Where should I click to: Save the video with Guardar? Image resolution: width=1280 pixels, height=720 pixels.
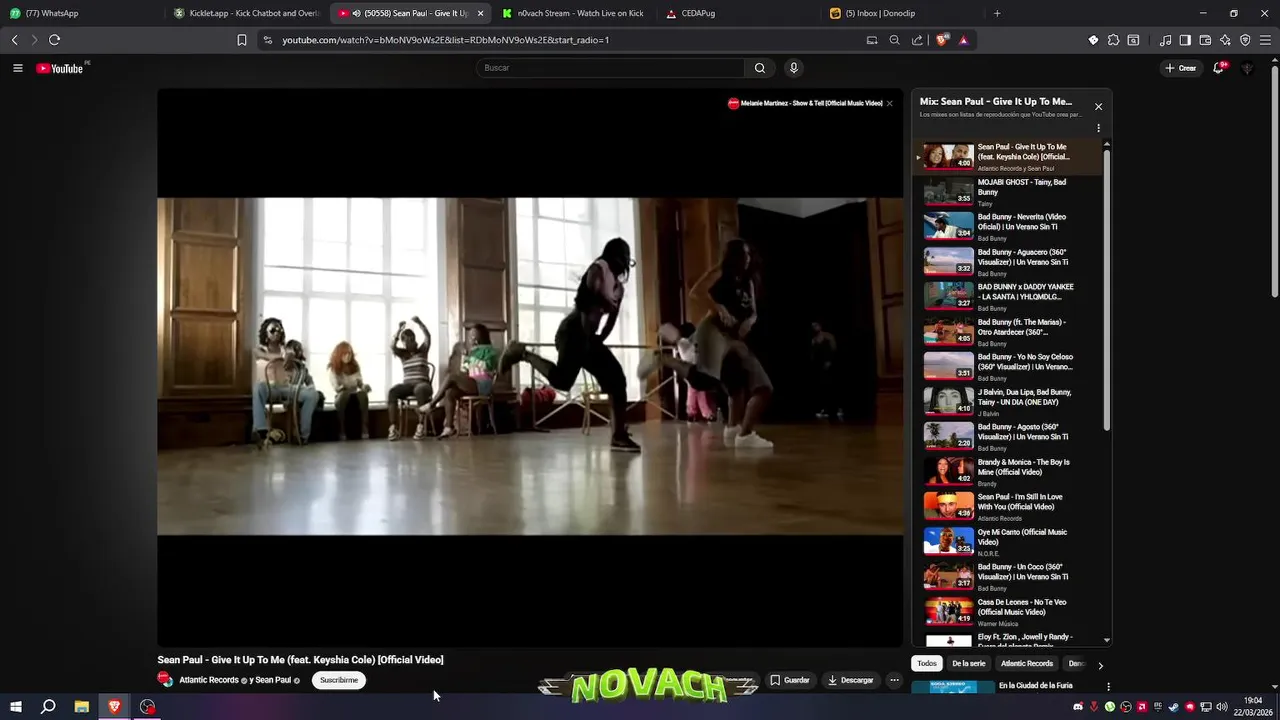click(790, 680)
